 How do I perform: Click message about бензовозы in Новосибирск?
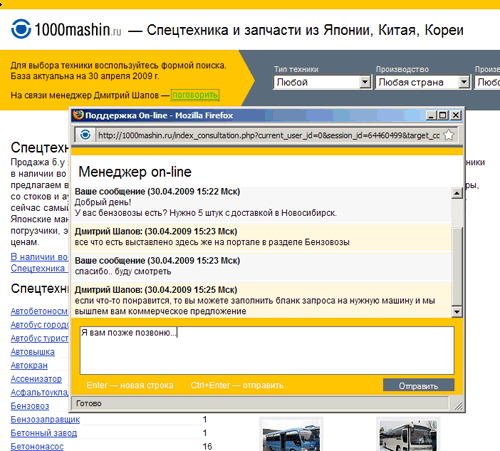(206, 213)
